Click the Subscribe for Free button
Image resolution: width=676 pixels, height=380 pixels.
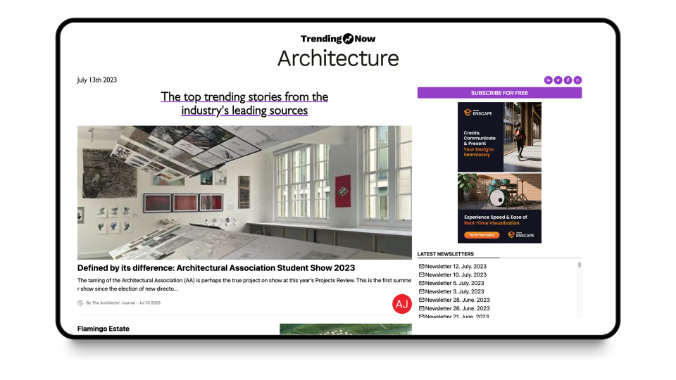[499, 93]
